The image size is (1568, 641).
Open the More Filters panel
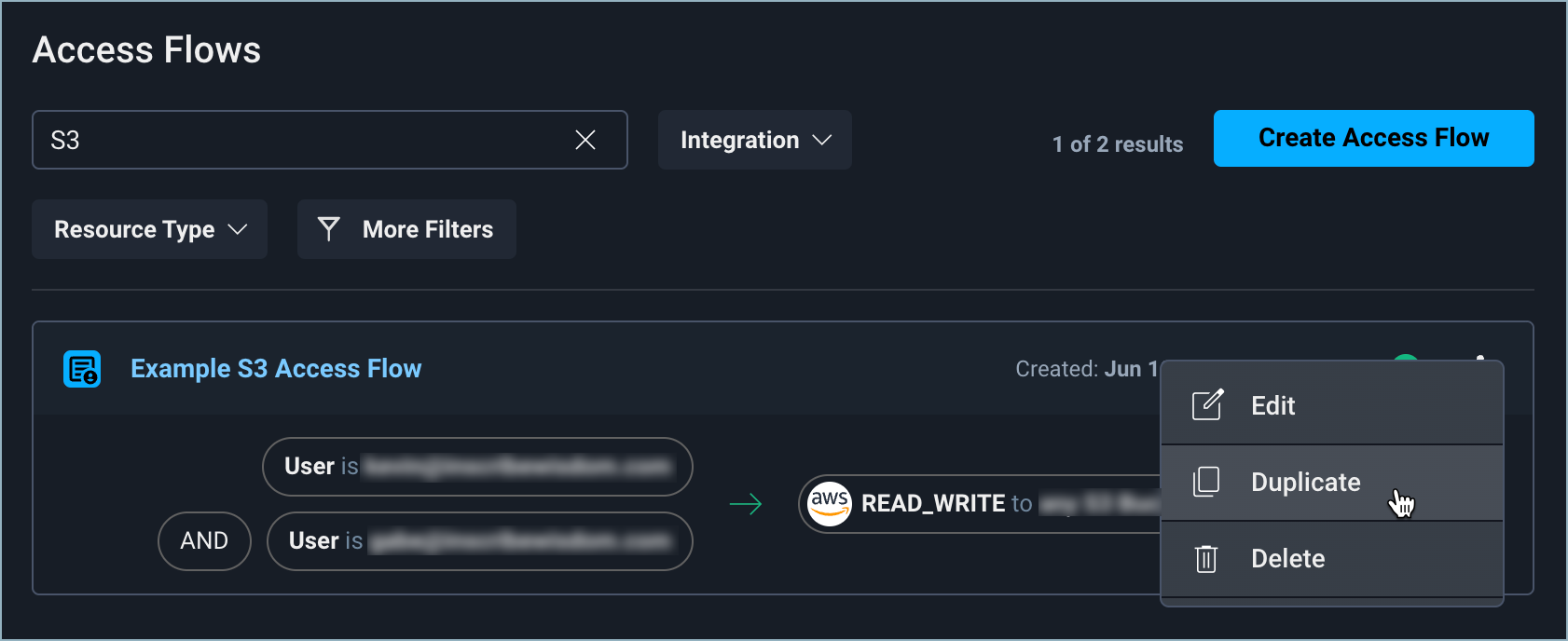point(427,229)
